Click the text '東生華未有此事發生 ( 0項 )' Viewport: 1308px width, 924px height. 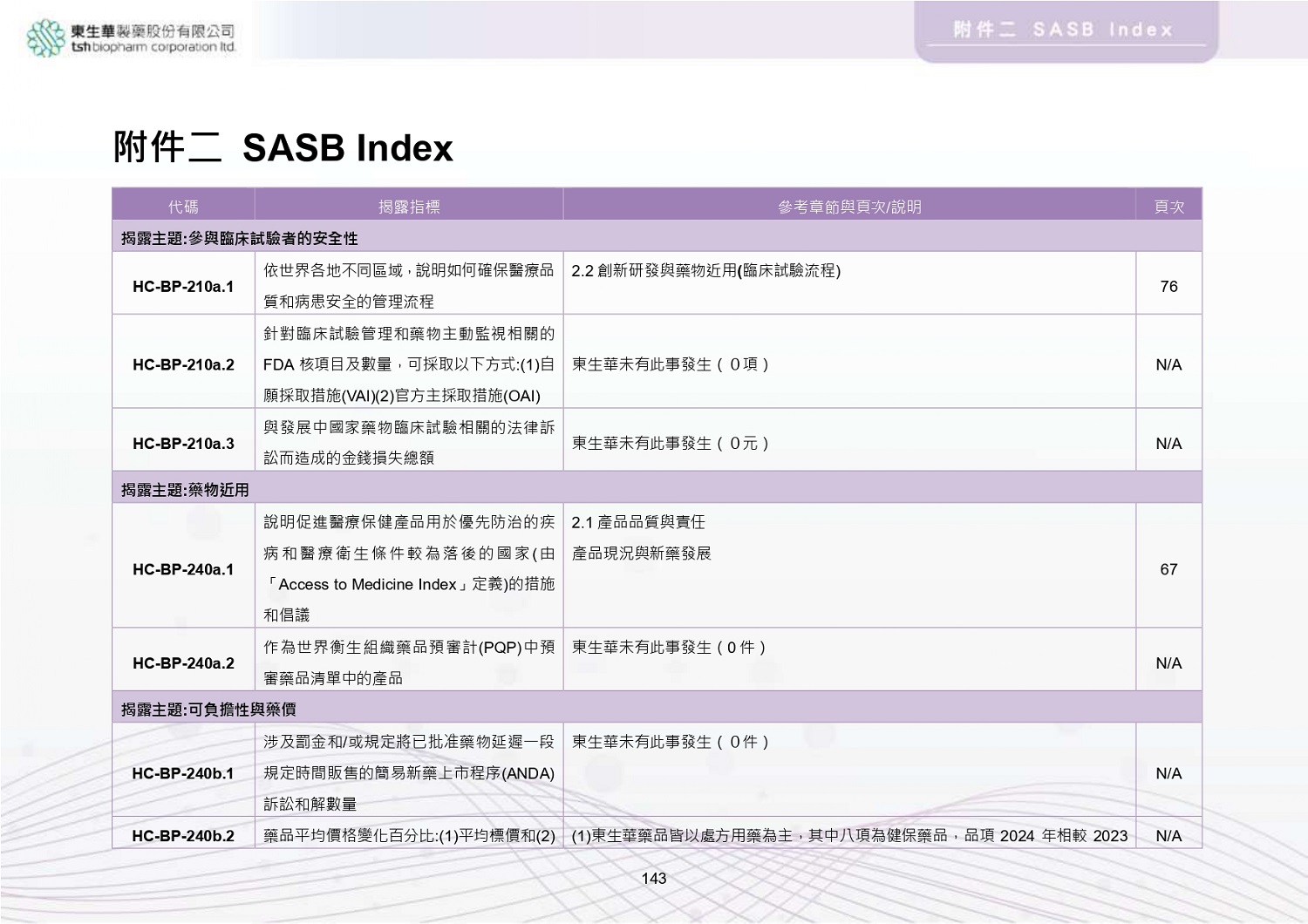[x=670, y=364]
